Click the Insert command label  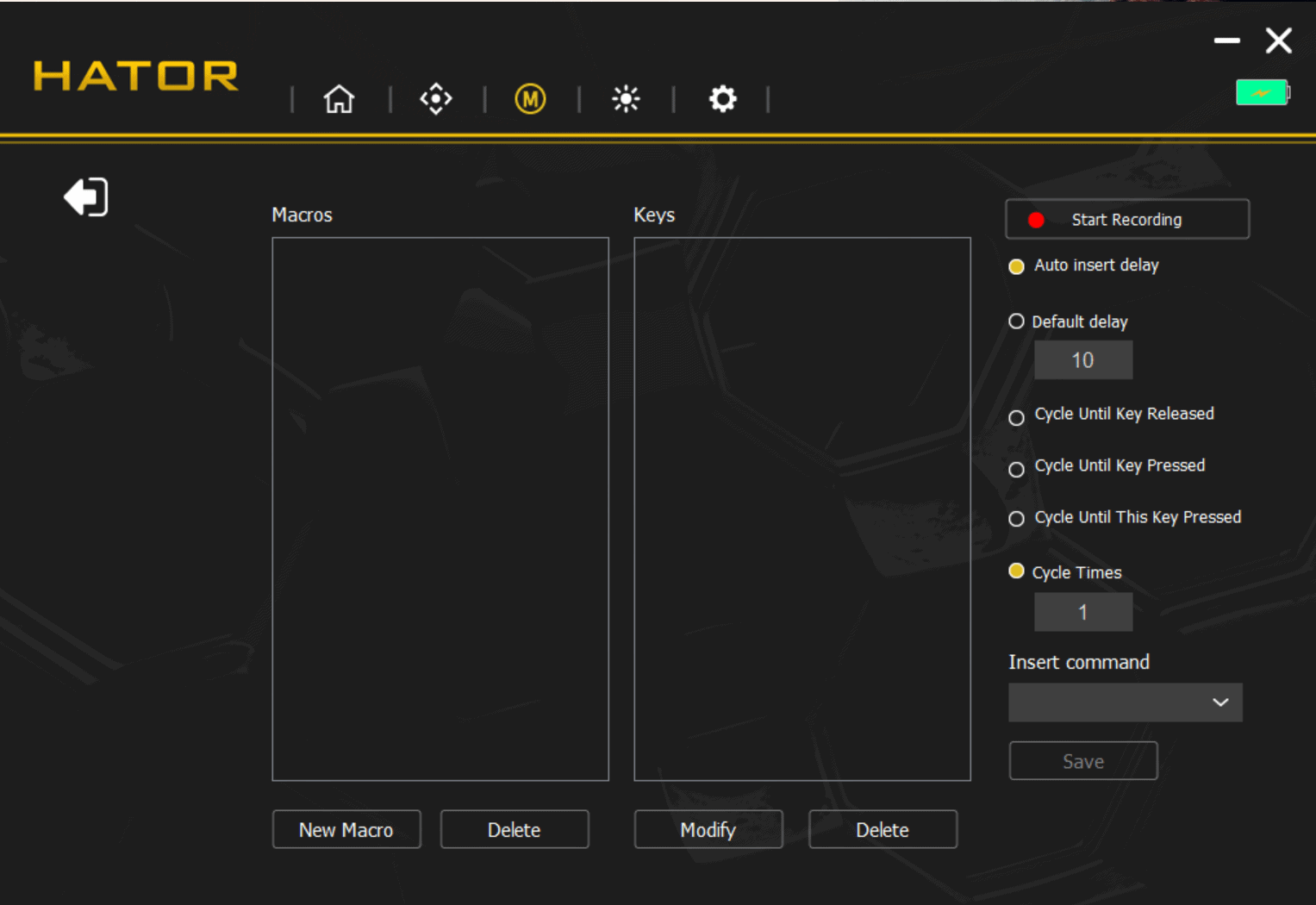coord(1079,662)
